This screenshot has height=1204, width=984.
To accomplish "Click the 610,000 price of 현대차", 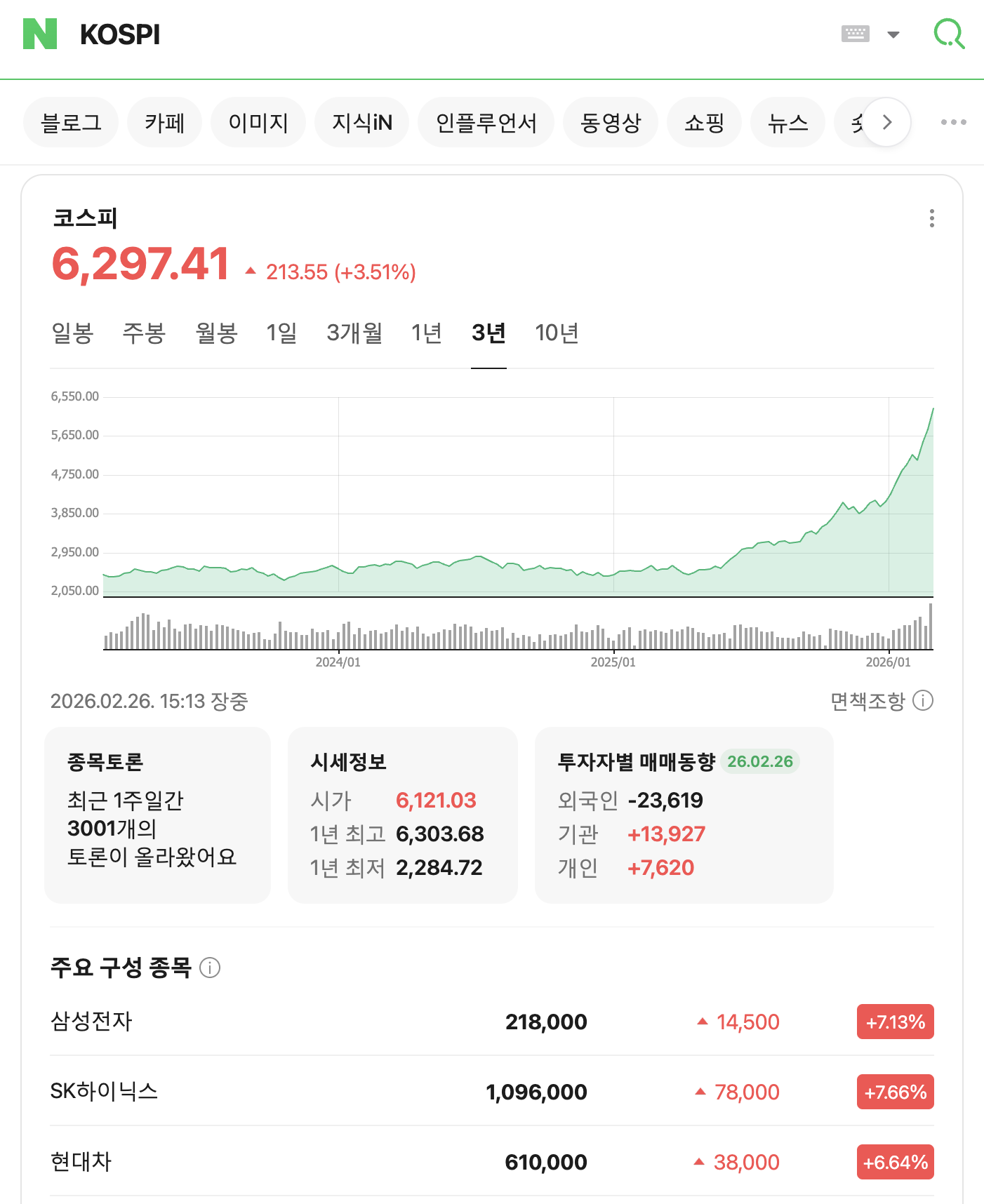I will pyautogui.click(x=546, y=1163).
